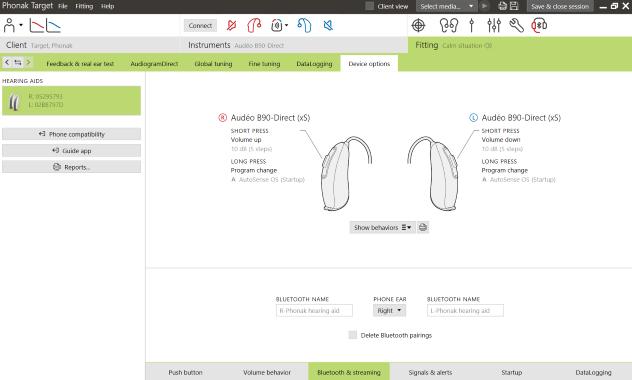Go back with the left chevron
The height and width of the screenshot is (380, 632).
pyautogui.click(x=7, y=62)
